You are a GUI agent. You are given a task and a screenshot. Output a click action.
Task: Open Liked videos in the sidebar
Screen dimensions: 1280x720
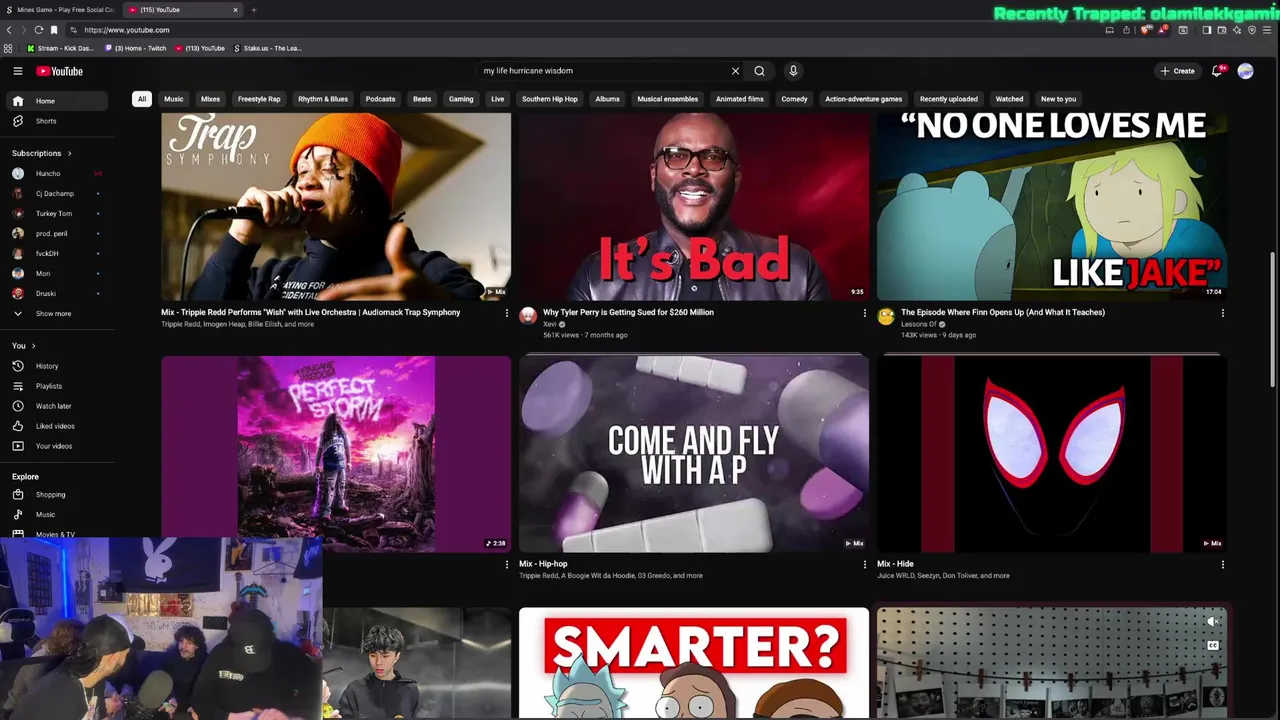click(x=54, y=426)
